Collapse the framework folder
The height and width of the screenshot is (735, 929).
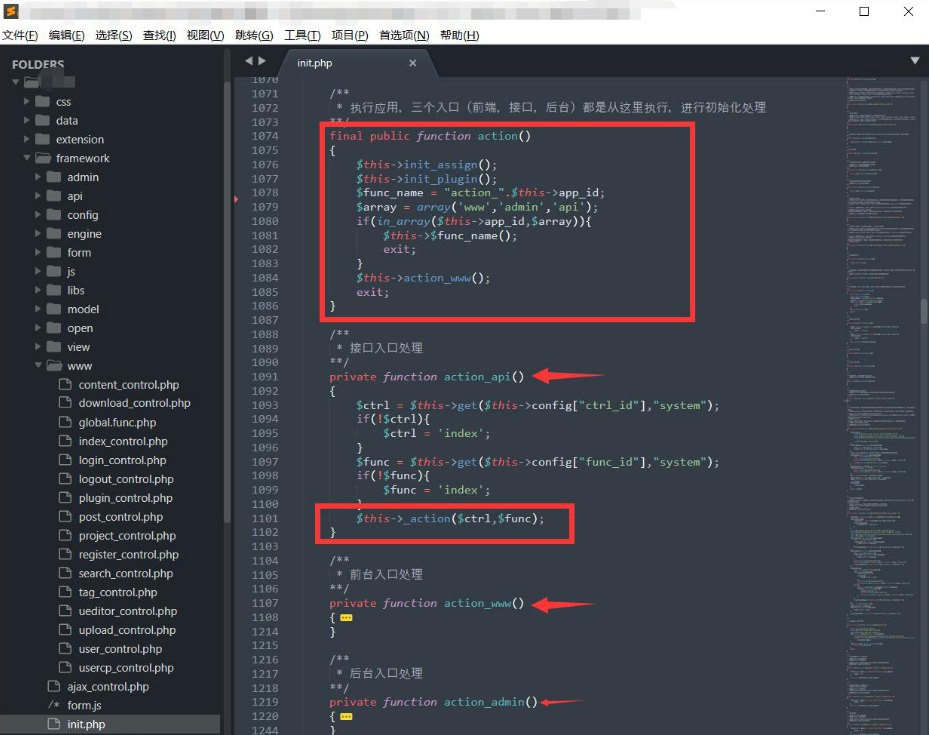28,158
